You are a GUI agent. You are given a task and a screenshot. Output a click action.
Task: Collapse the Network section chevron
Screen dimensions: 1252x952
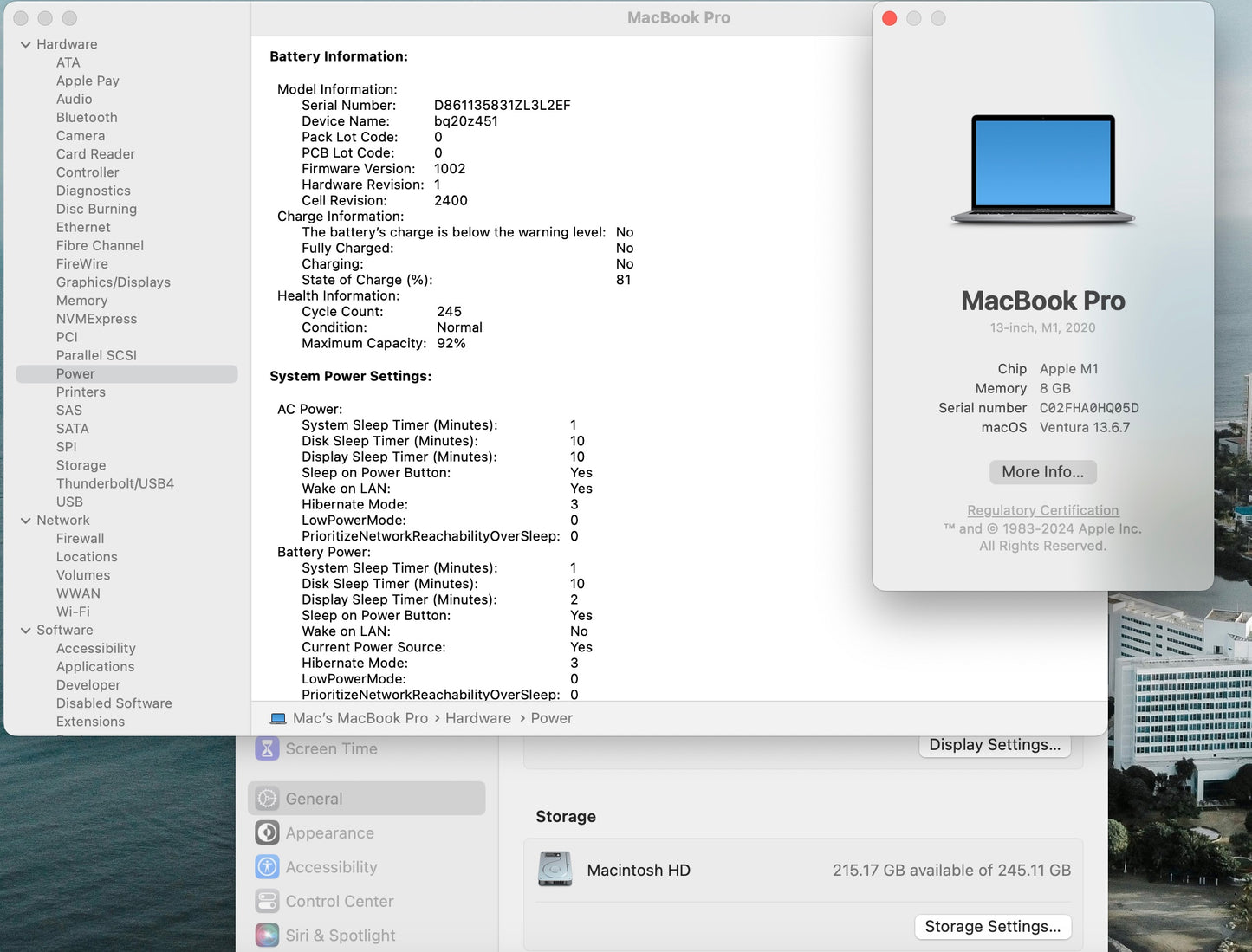pos(26,521)
